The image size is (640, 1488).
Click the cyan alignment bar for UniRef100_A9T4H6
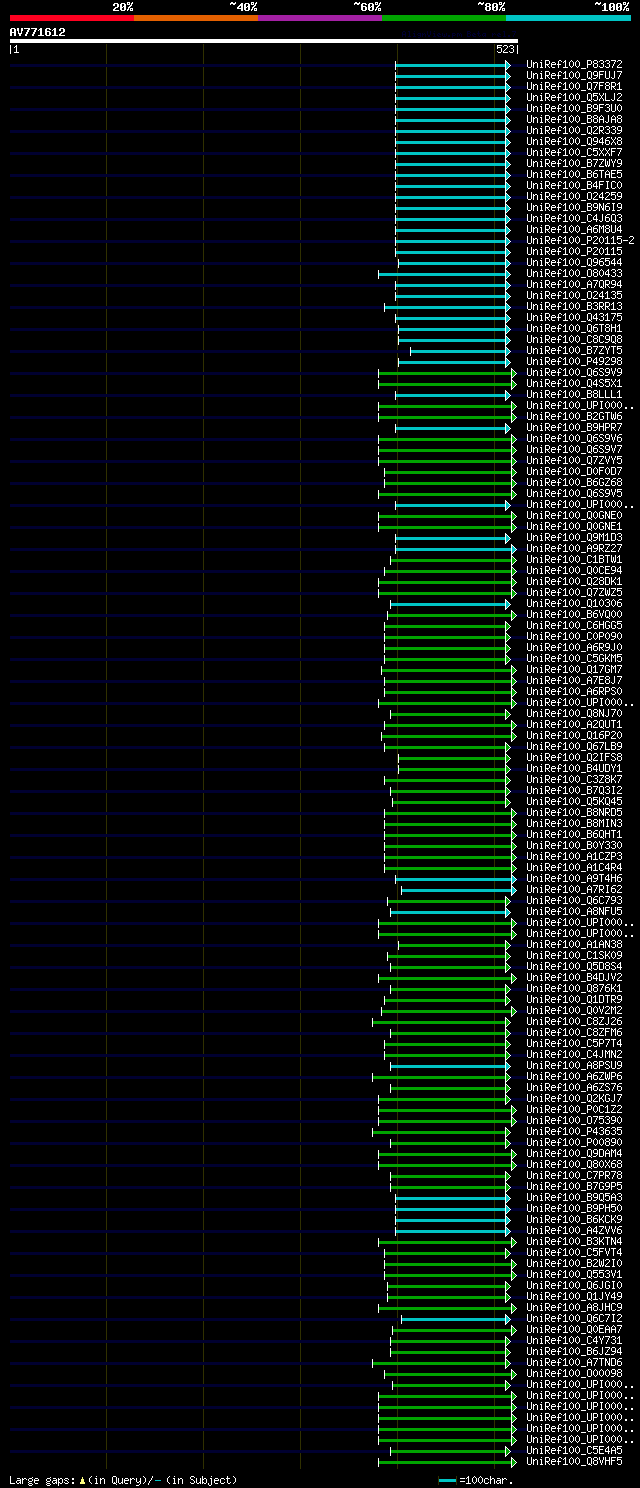pos(456,878)
